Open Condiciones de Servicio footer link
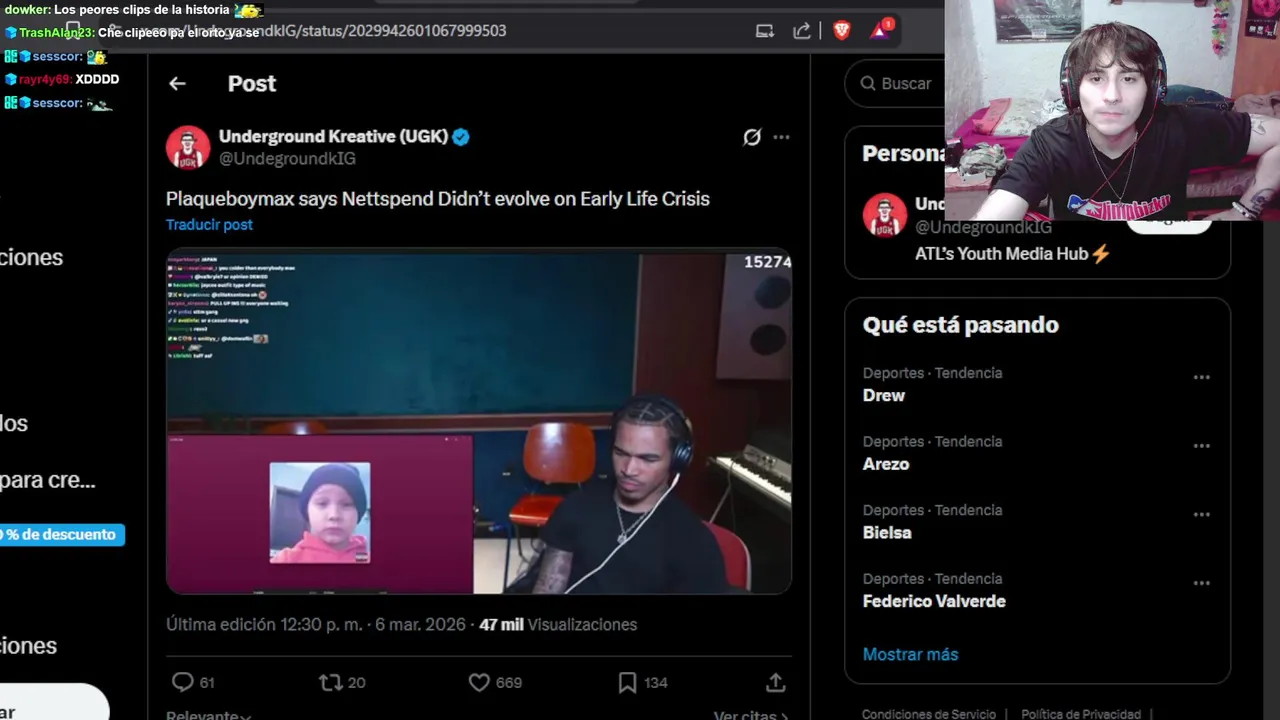Viewport: 1280px width, 720px height. pyautogui.click(x=929, y=714)
